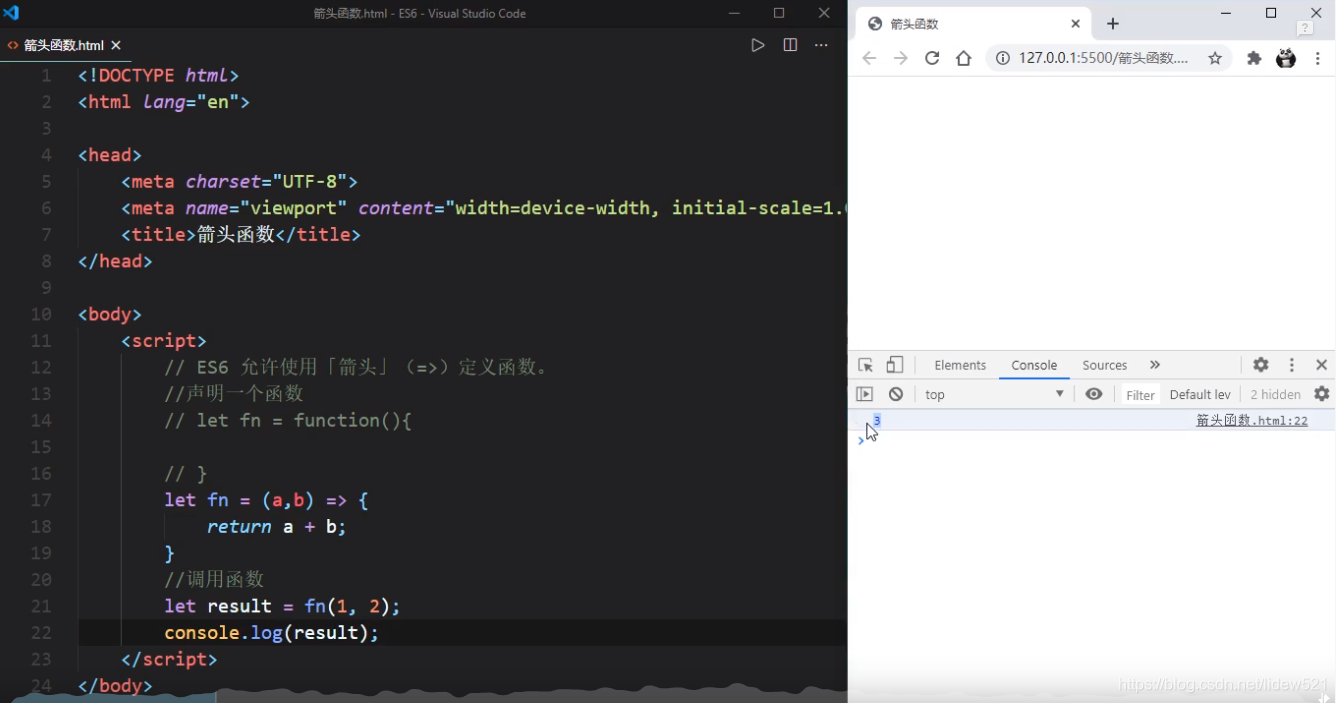
Task: Click the meta charset UTF-8 line
Action: click(239, 182)
